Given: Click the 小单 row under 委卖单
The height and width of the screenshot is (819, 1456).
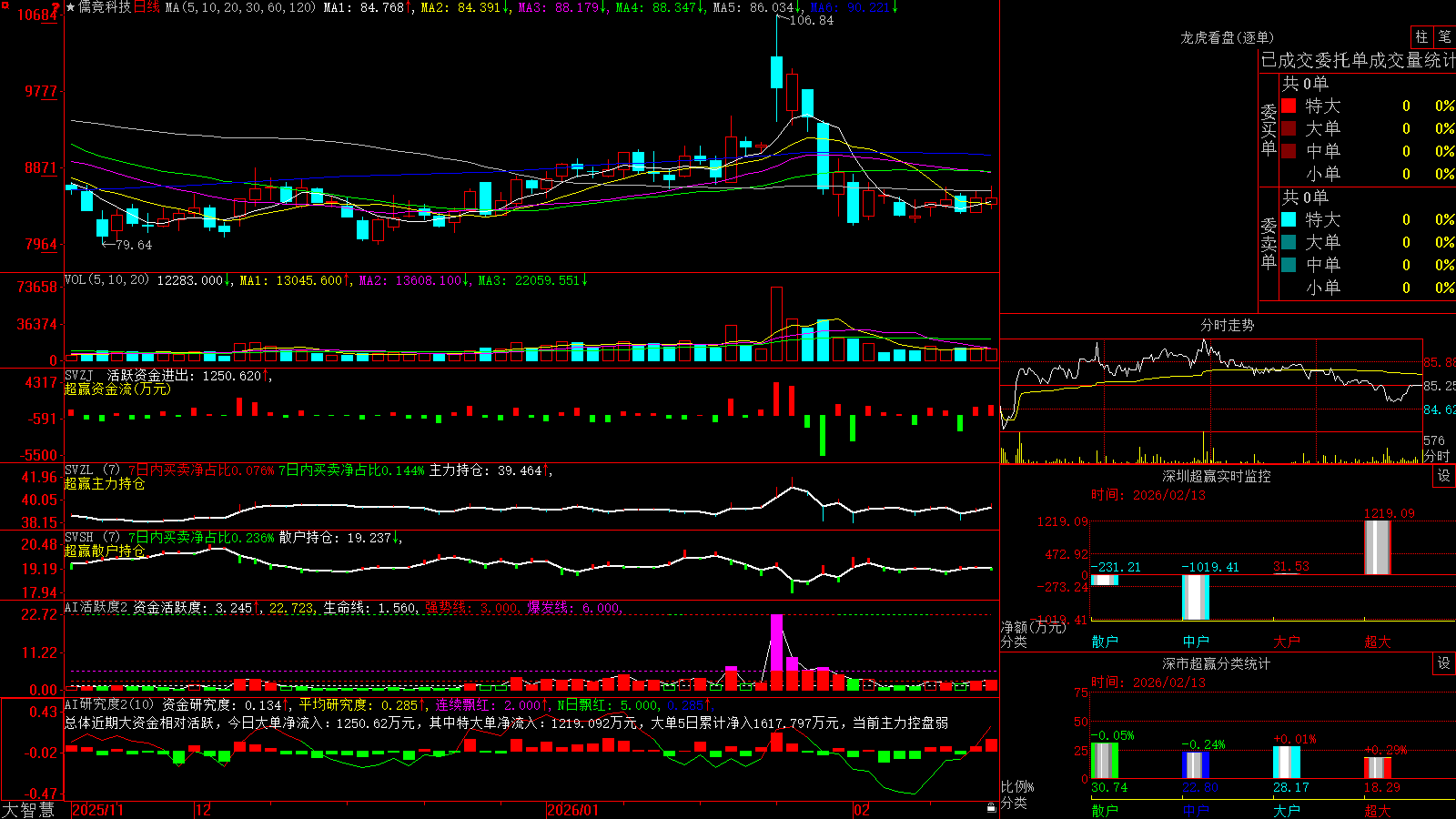Looking at the screenshot, I should (1368, 288).
